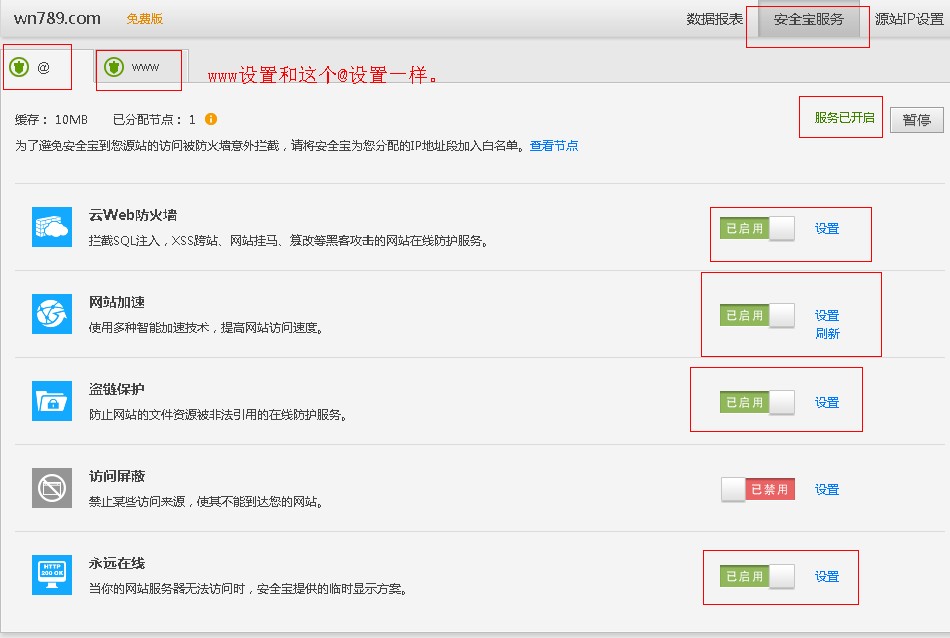The image size is (950, 638).
Task: Click the green shield icon on www tab
Action: pyautogui.click(x=115, y=68)
